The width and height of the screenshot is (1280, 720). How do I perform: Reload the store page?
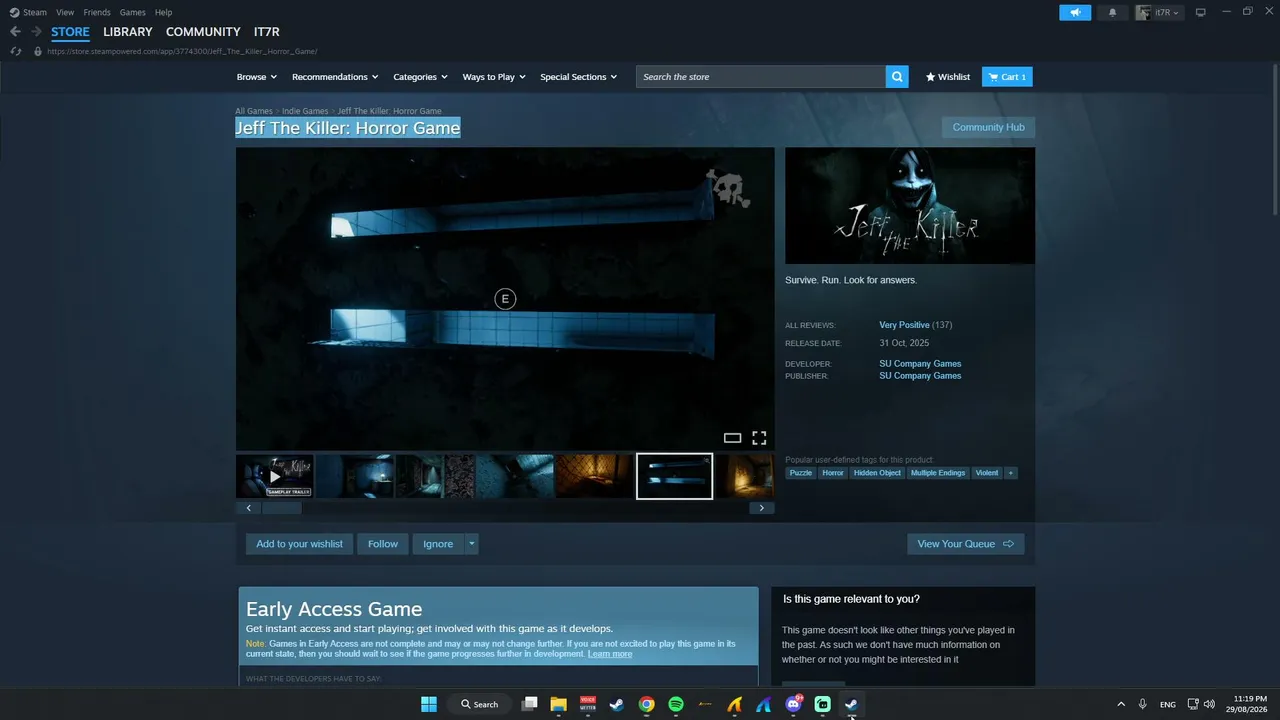[16, 51]
